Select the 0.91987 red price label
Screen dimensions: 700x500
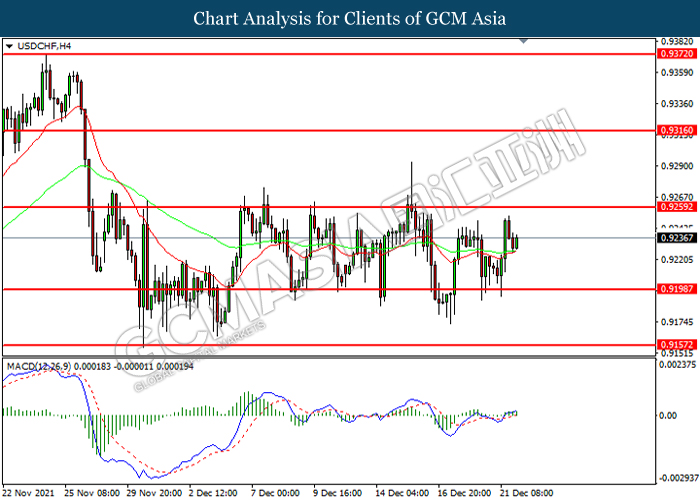click(676, 289)
